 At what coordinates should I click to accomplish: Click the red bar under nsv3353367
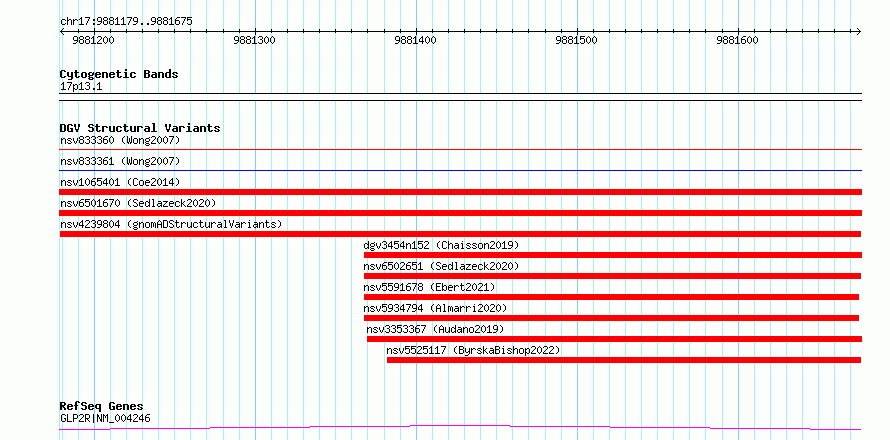pos(614,339)
